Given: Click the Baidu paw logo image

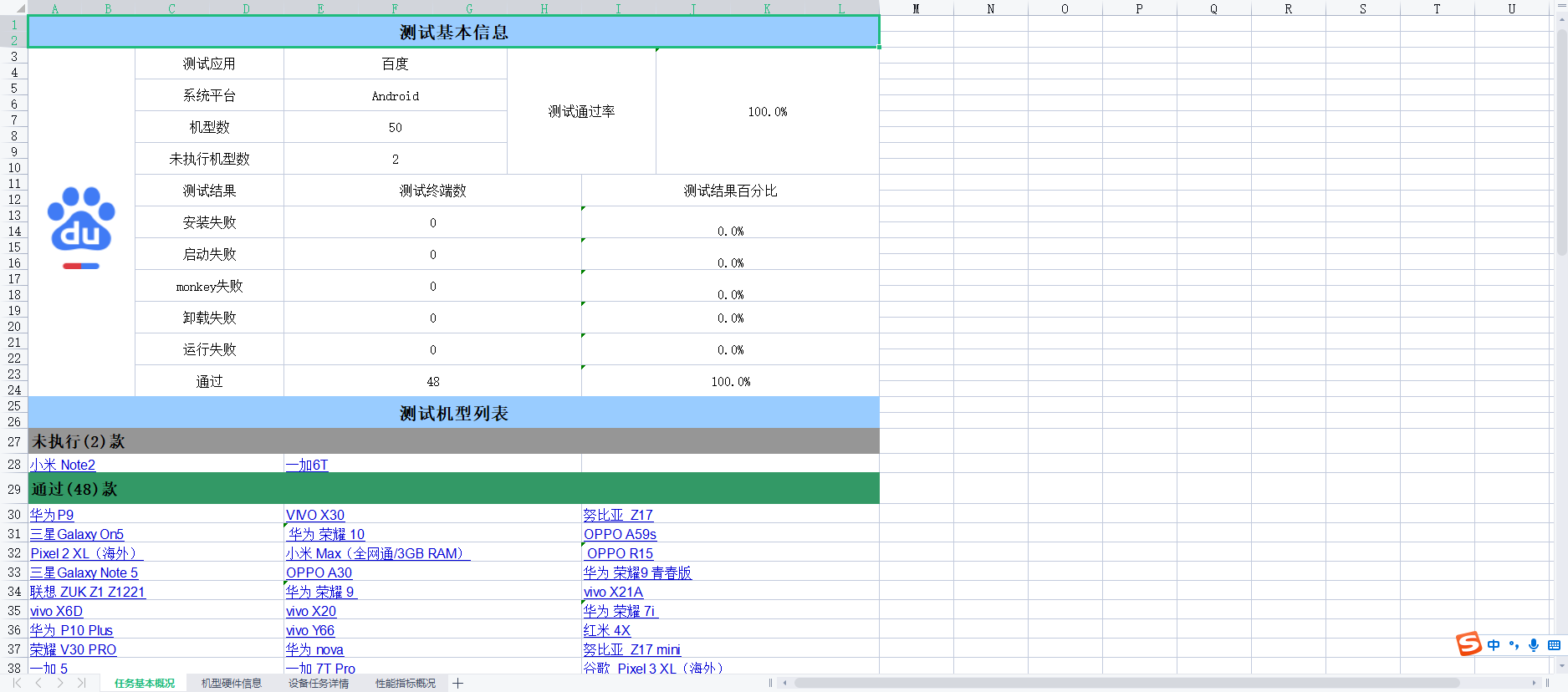Looking at the screenshot, I should tap(81, 226).
